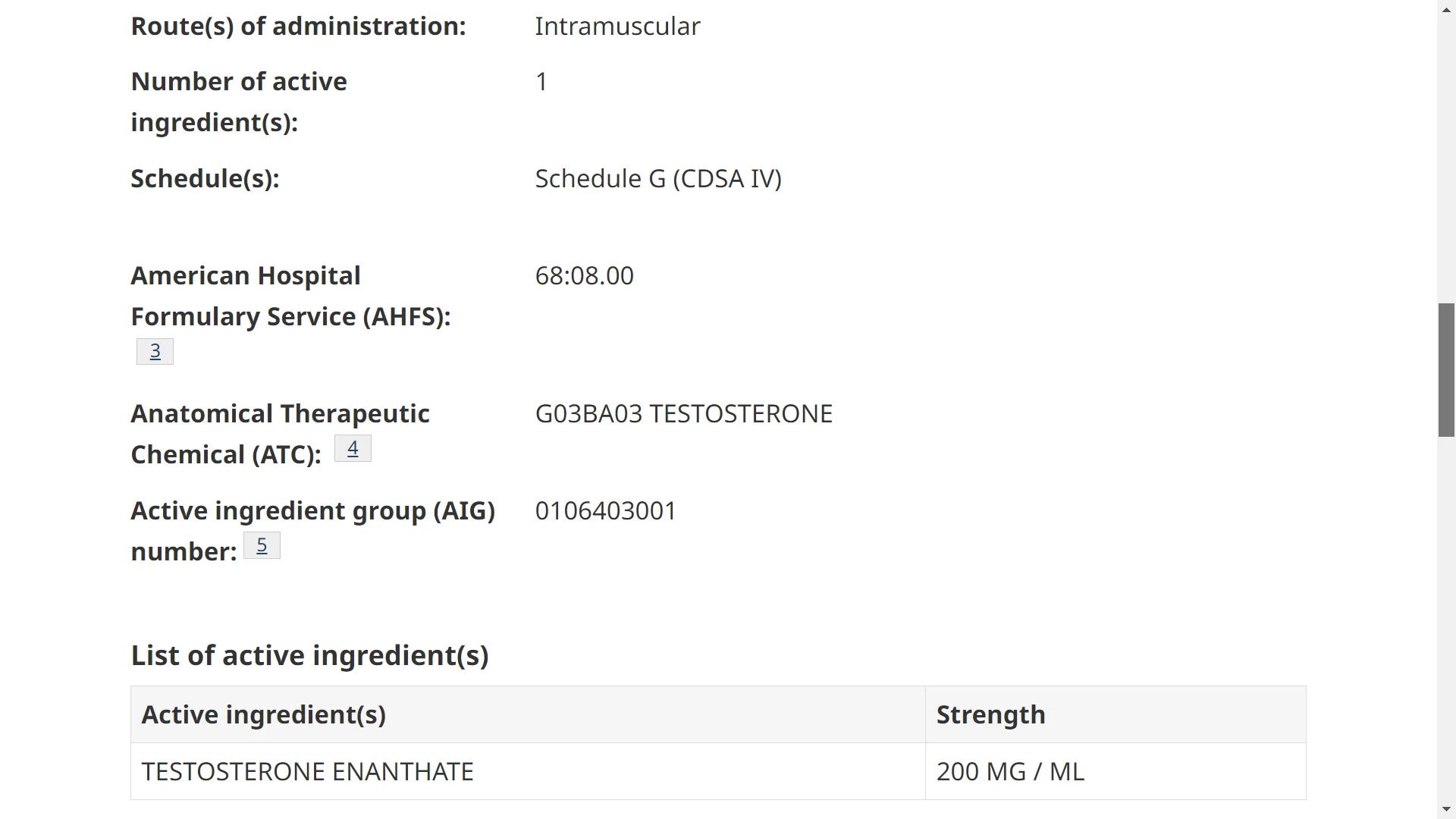Select the TESTOSTERONE ENANTHATE table cell
This screenshot has height=819, width=1456.
[307, 771]
